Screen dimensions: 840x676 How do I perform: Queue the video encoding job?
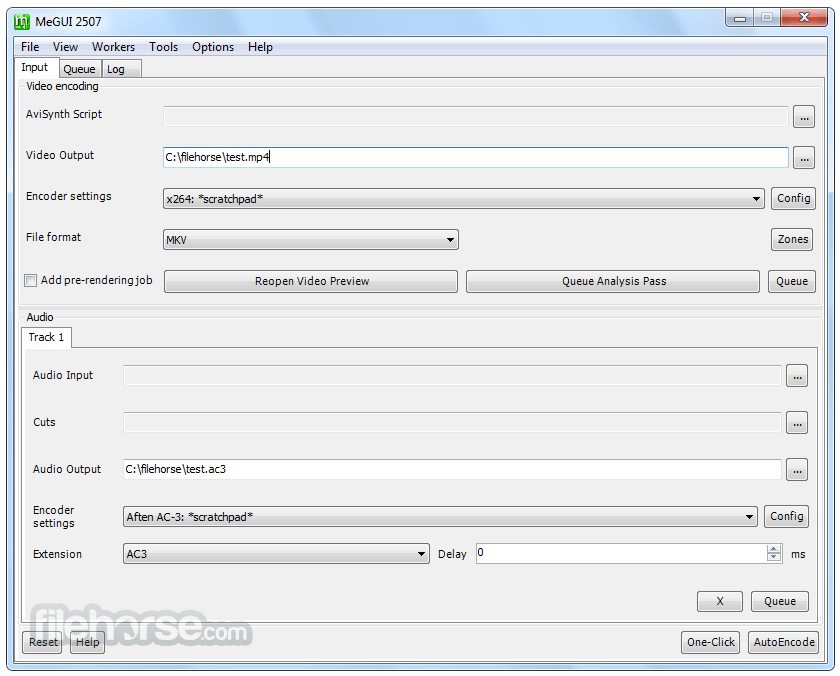pyautogui.click(x=792, y=281)
